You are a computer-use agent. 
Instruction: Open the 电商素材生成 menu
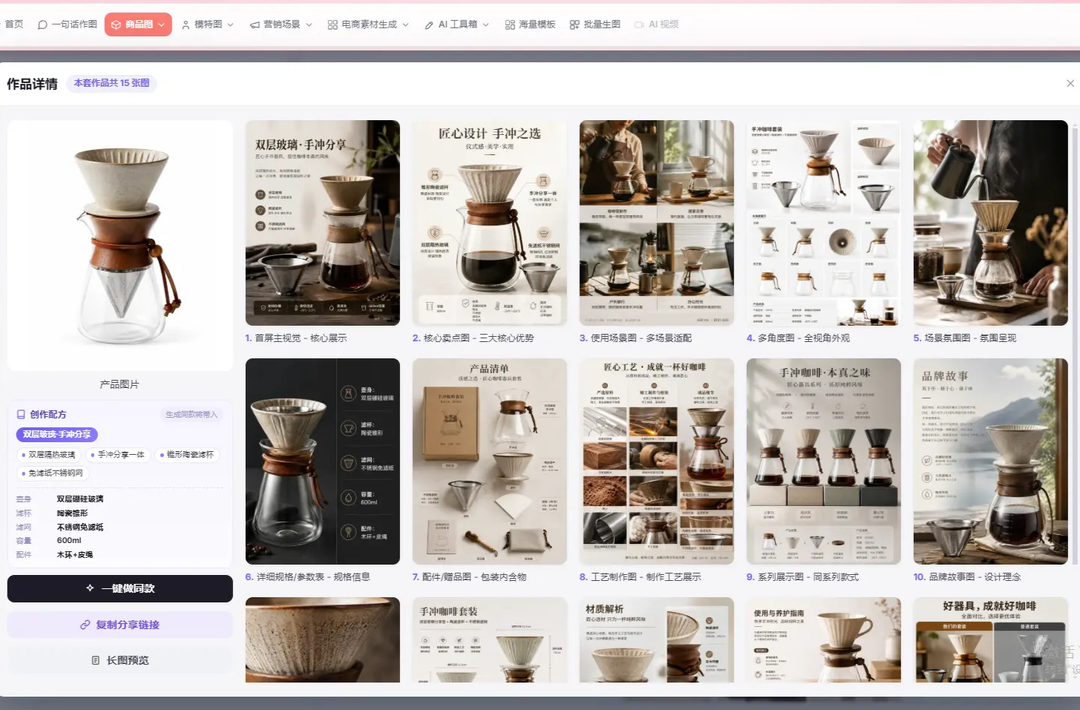368,24
